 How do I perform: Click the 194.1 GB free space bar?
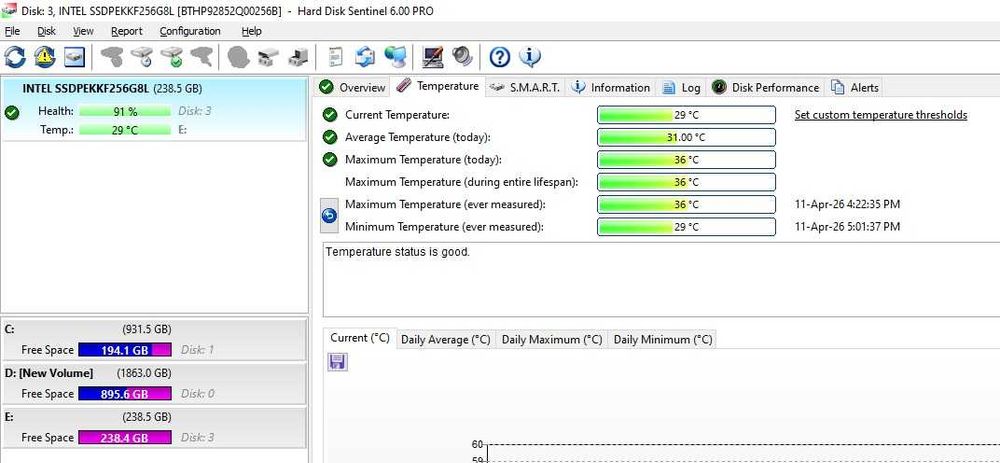coord(125,349)
